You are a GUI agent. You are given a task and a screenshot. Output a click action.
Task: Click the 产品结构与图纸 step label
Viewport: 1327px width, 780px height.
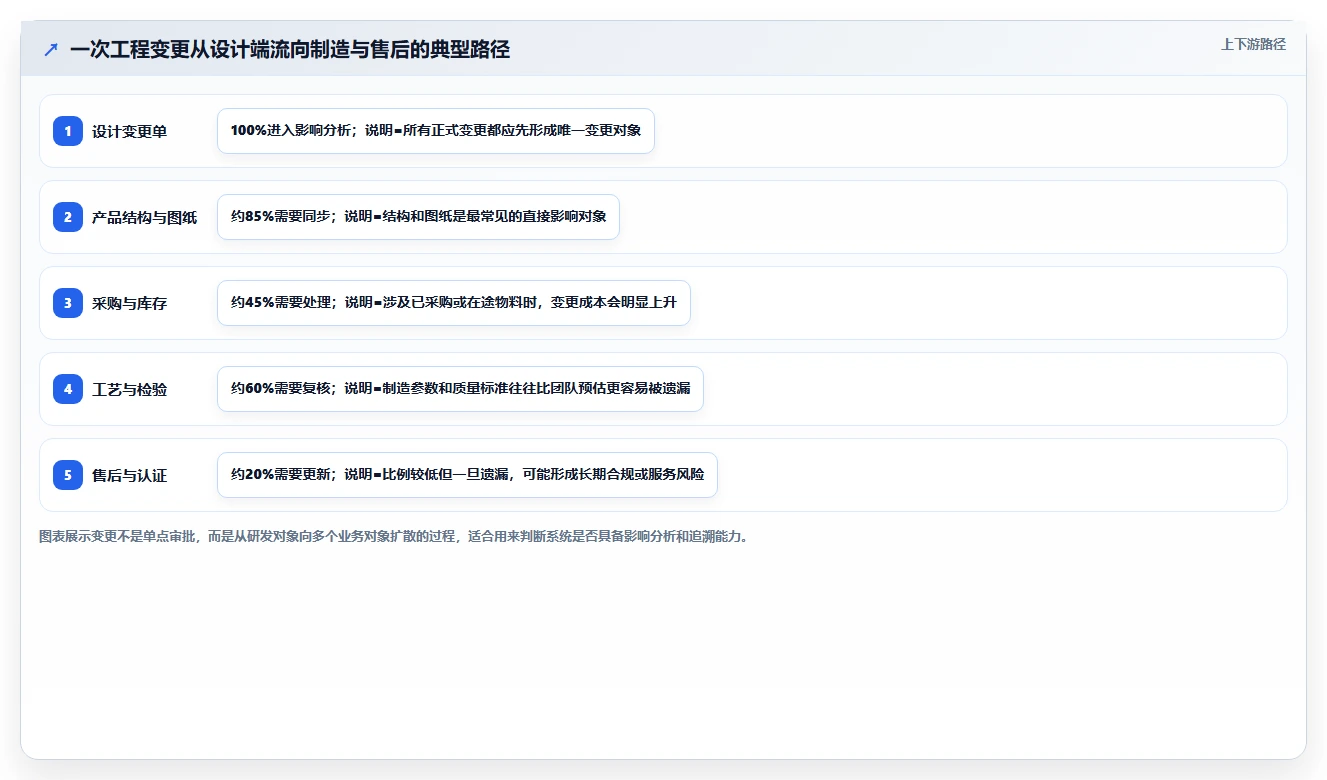(x=145, y=217)
